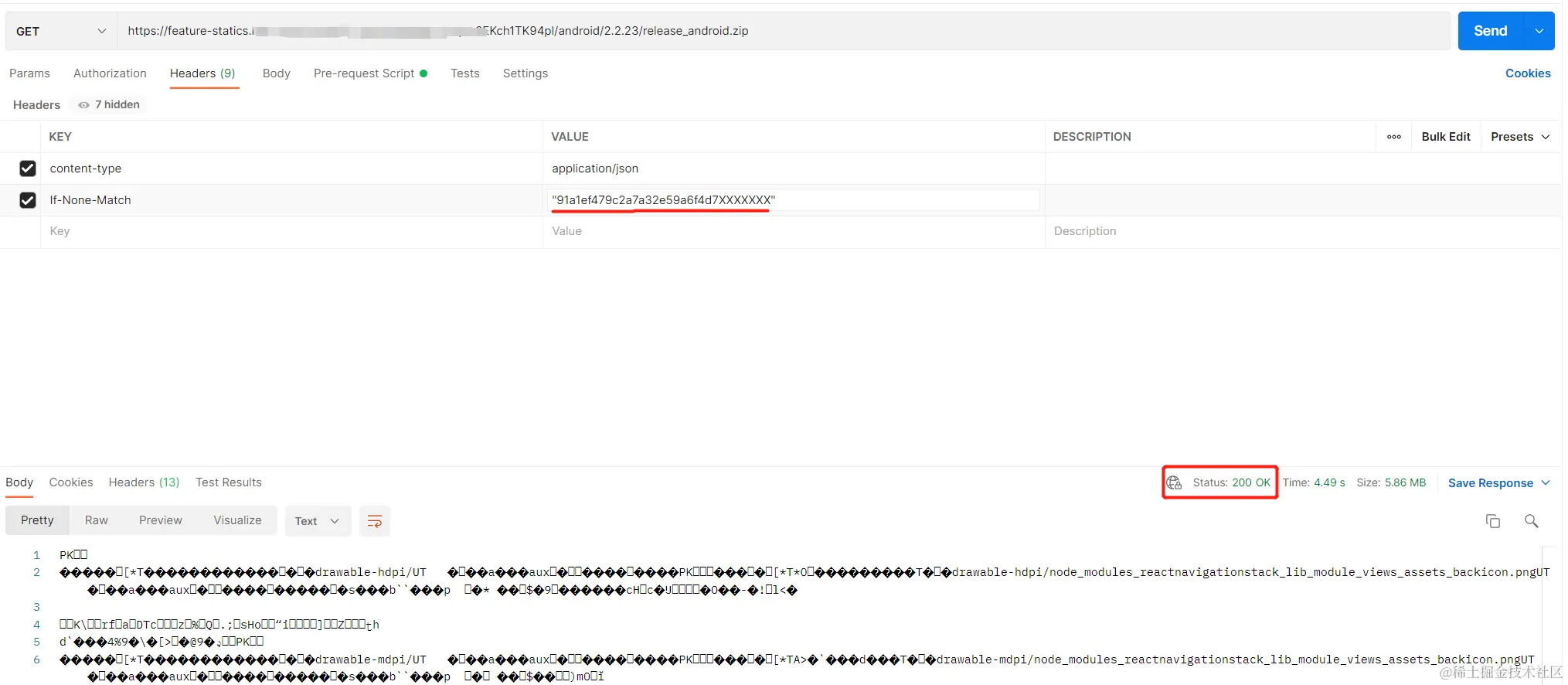Search the response with the magnifier icon
Image resolution: width=1568 pixels, height=685 pixels.
click(1531, 521)
